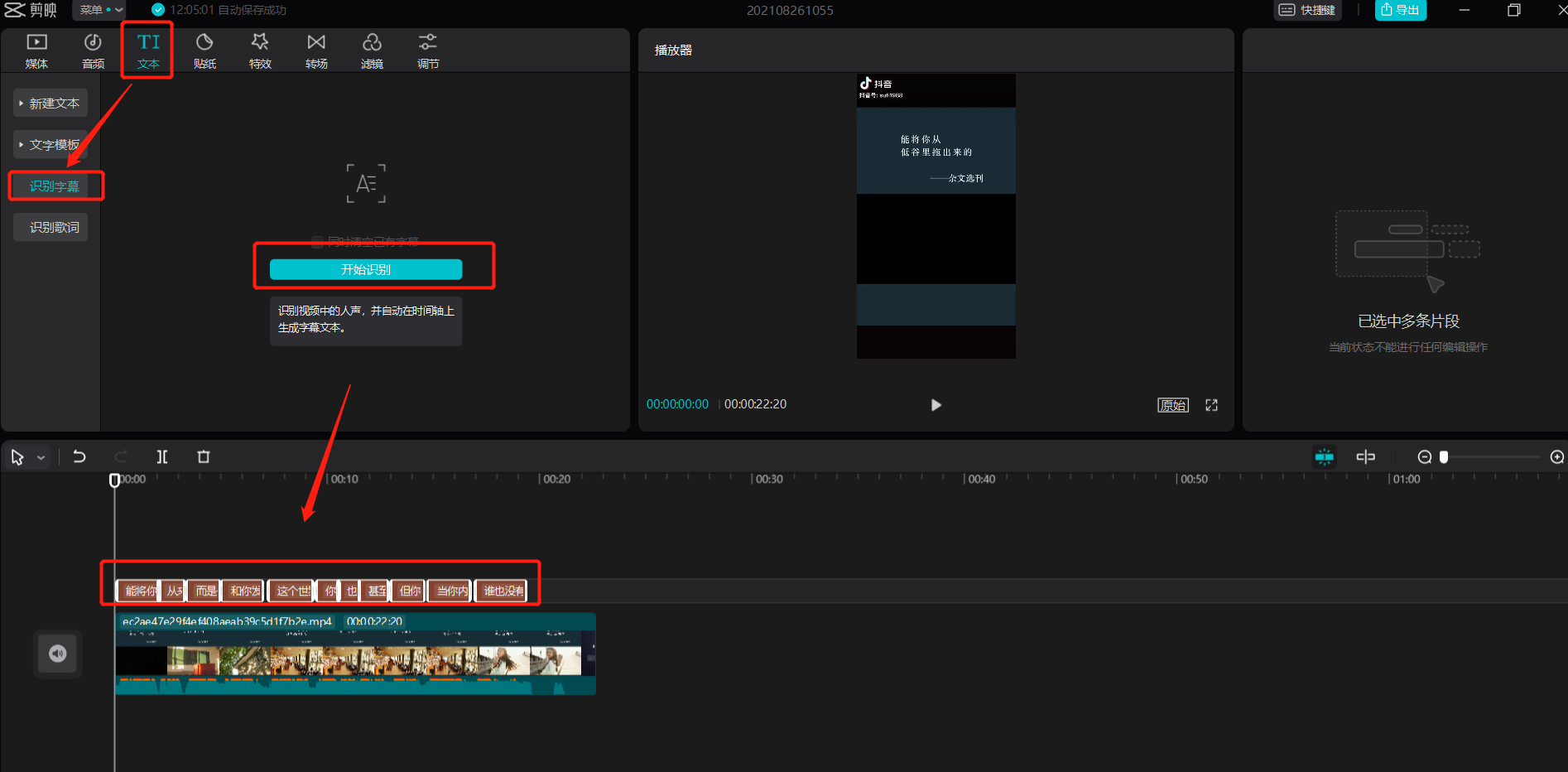Image resolution: width=1568 pixels, height=772 pixels.
Task: Tick the 同时清空已有字幕 checkbox
Action: (x=317, y=242)
